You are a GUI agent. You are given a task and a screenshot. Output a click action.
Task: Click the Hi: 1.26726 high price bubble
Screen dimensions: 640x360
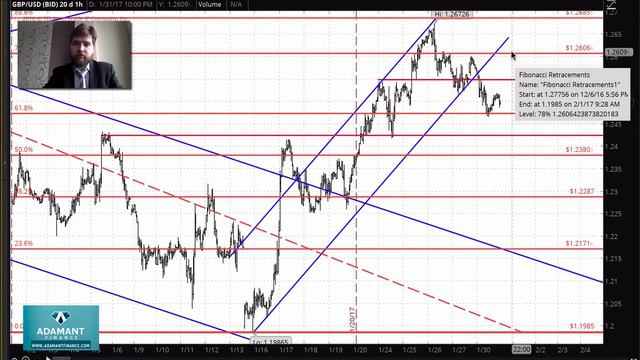point(452,14)
